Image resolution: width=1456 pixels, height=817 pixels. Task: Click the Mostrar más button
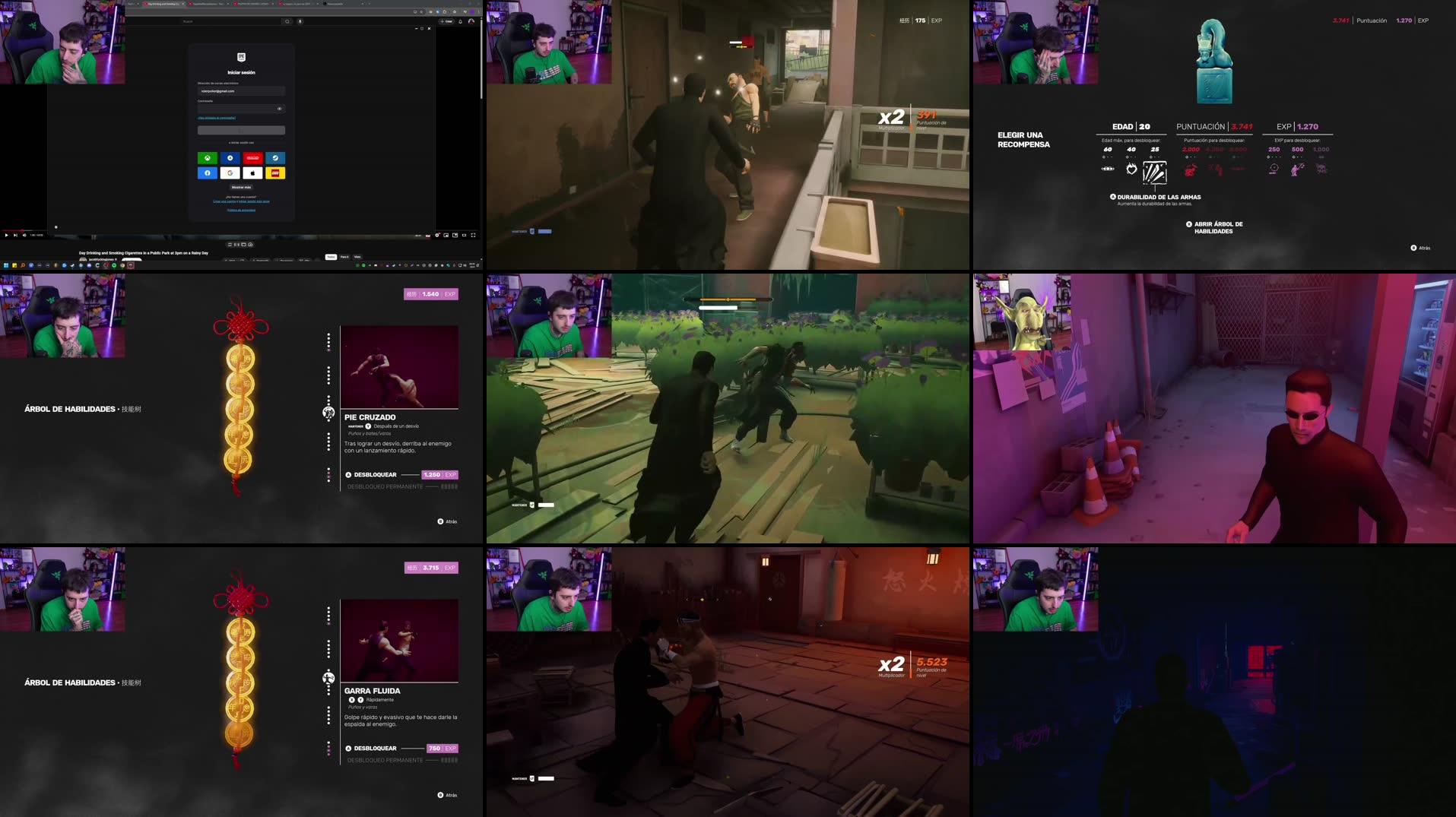241,187
